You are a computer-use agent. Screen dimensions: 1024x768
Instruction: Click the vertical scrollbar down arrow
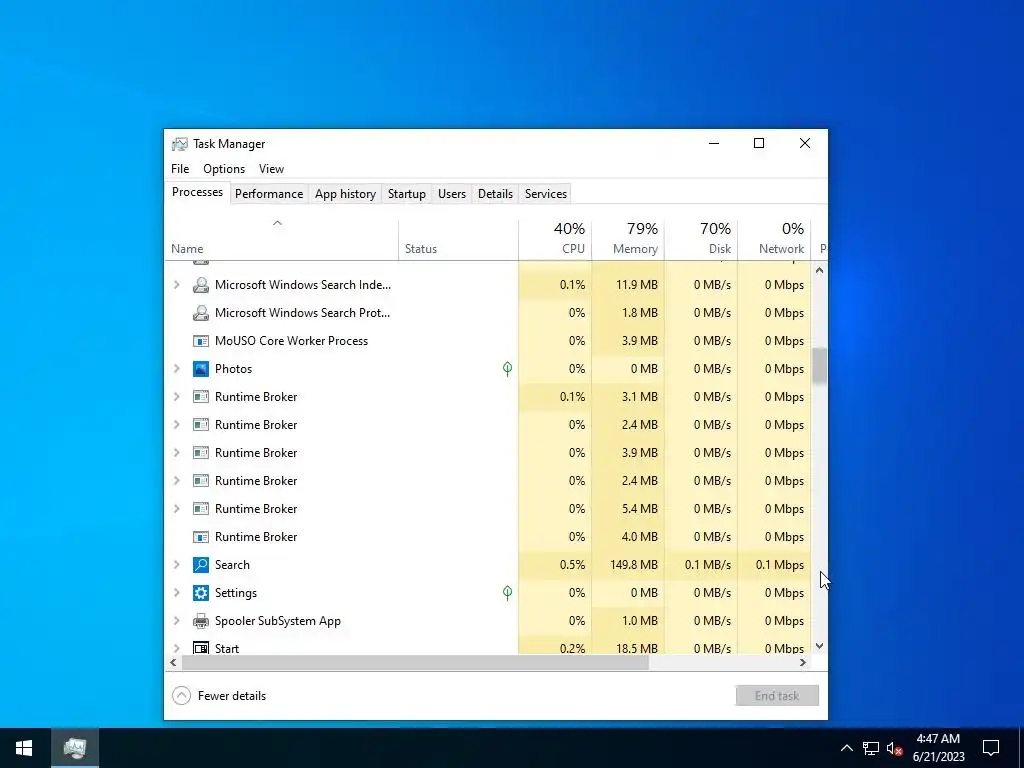point(820,647)
